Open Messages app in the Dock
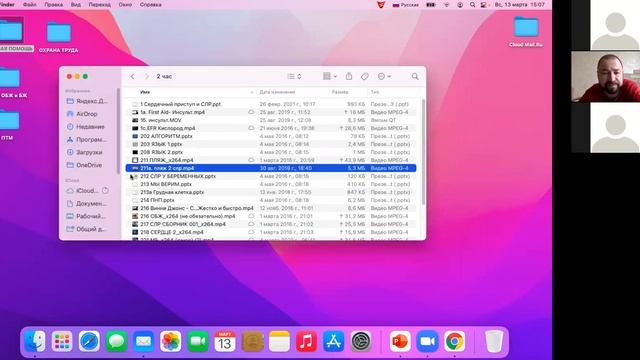 click(x=116, y=341)
